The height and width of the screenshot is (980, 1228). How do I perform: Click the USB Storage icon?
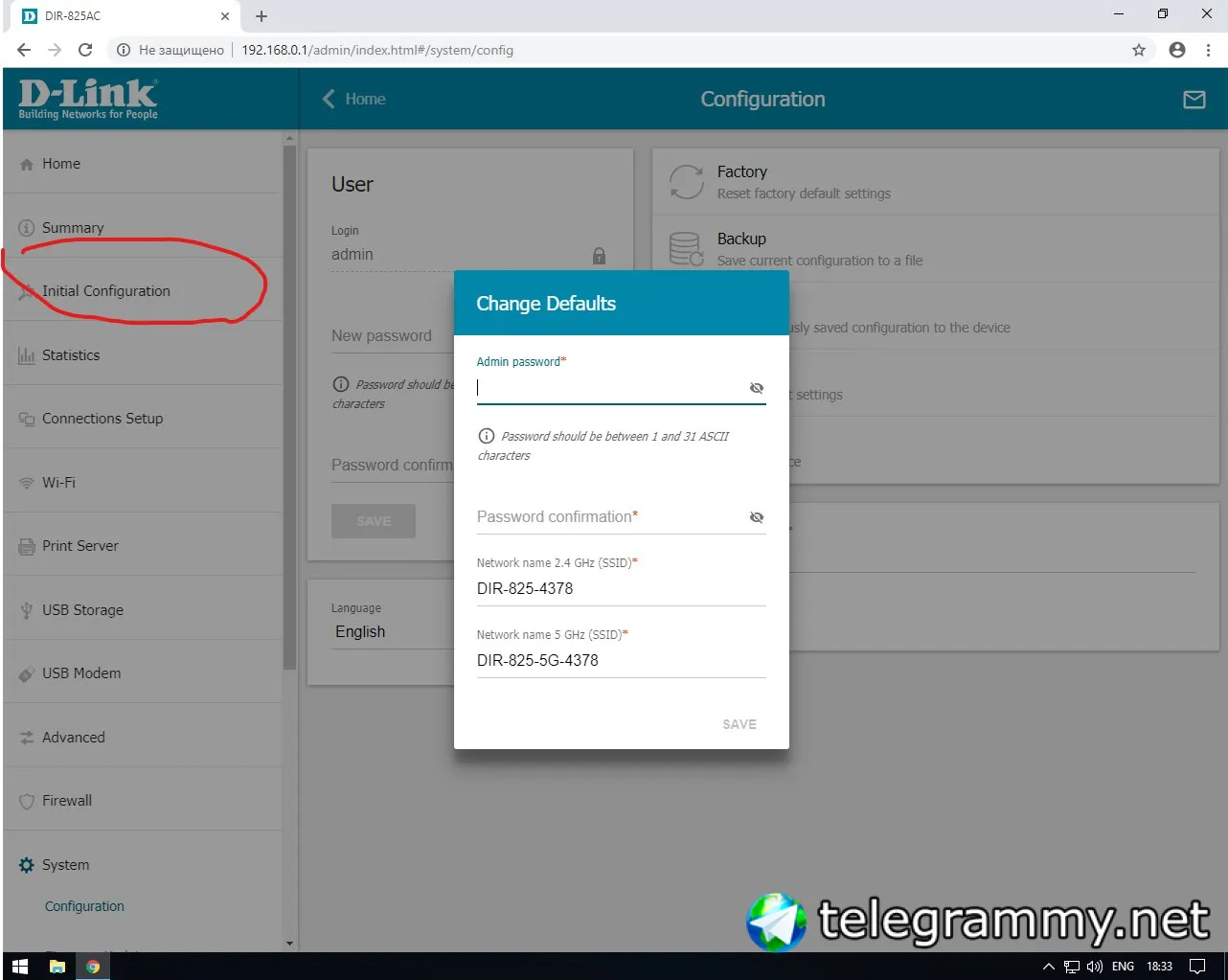point(27,610)
